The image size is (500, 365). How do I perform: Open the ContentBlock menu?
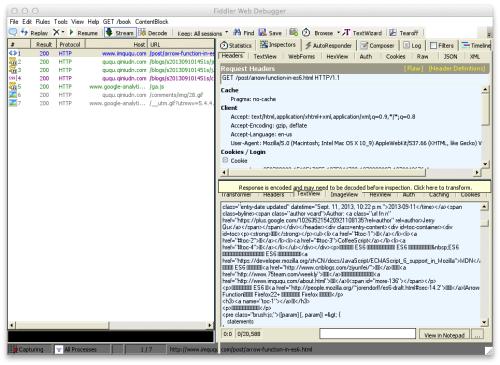click(x=151, y=22)
